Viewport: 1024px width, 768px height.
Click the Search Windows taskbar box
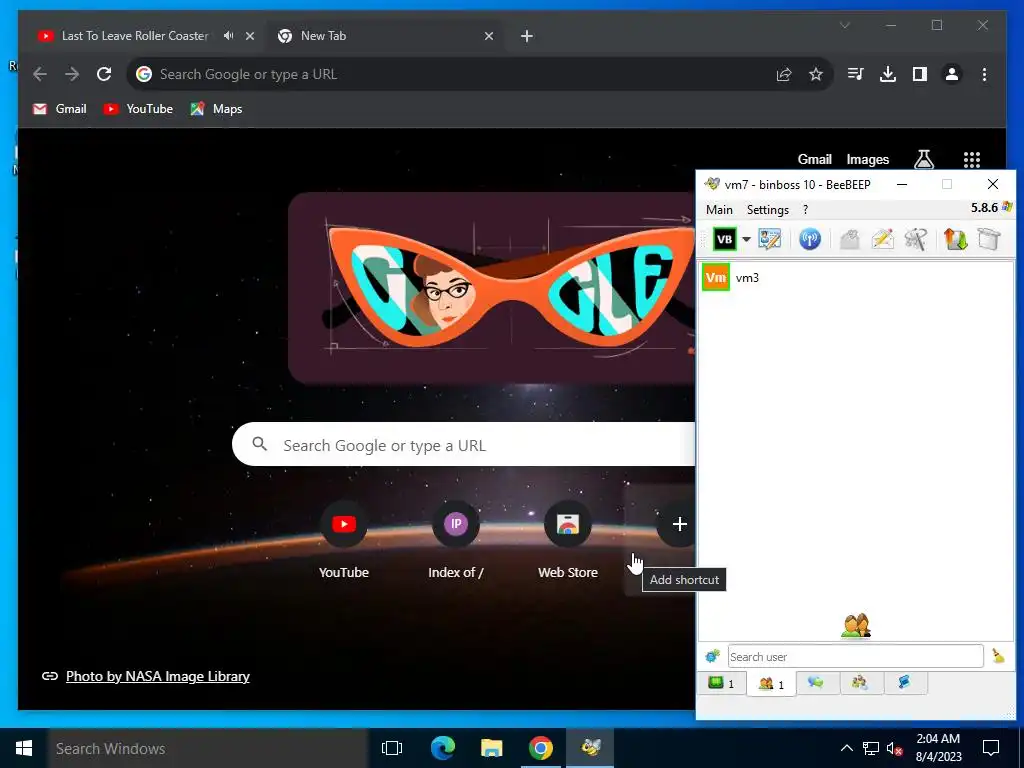pos(208,748)
